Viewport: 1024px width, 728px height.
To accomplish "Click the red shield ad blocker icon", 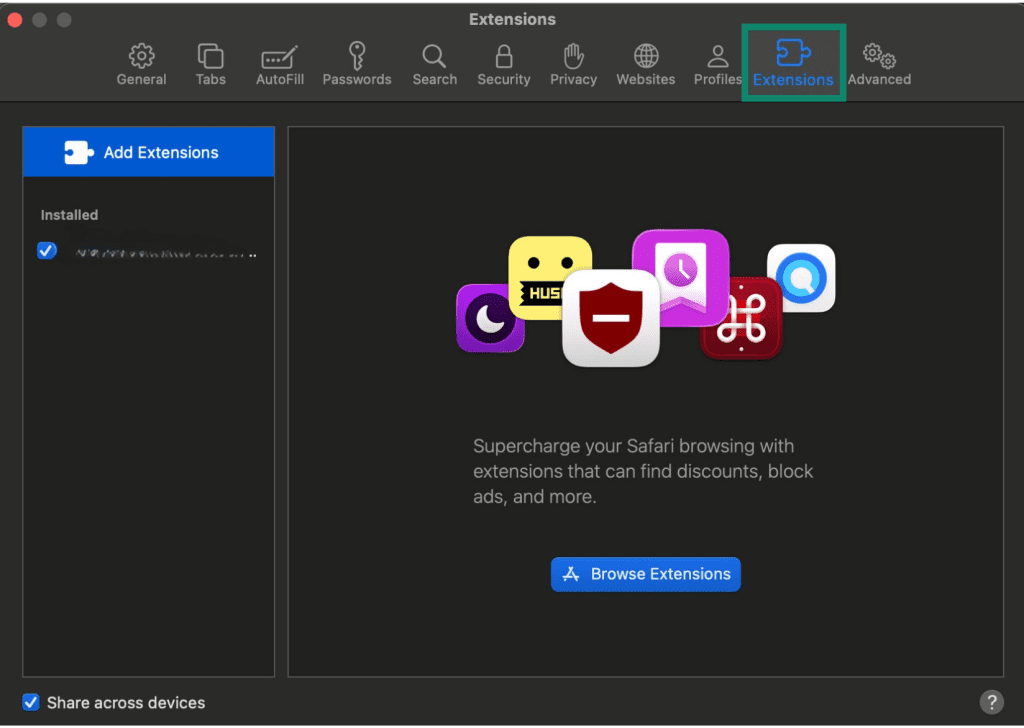I will point(611,318).
